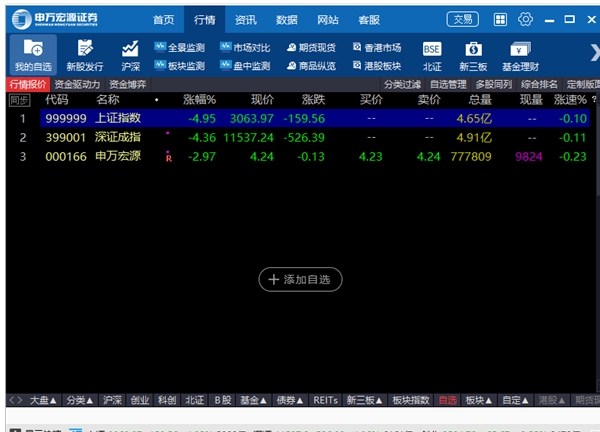This screenshot has height=432, width=600.
Task: Expand the 基金 bottom tab menu
Action: 253,400
